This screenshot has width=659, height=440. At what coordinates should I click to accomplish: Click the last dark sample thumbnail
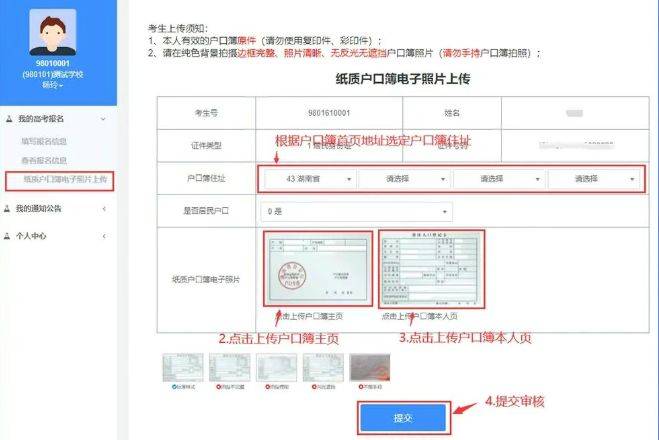tap(368, 368)
